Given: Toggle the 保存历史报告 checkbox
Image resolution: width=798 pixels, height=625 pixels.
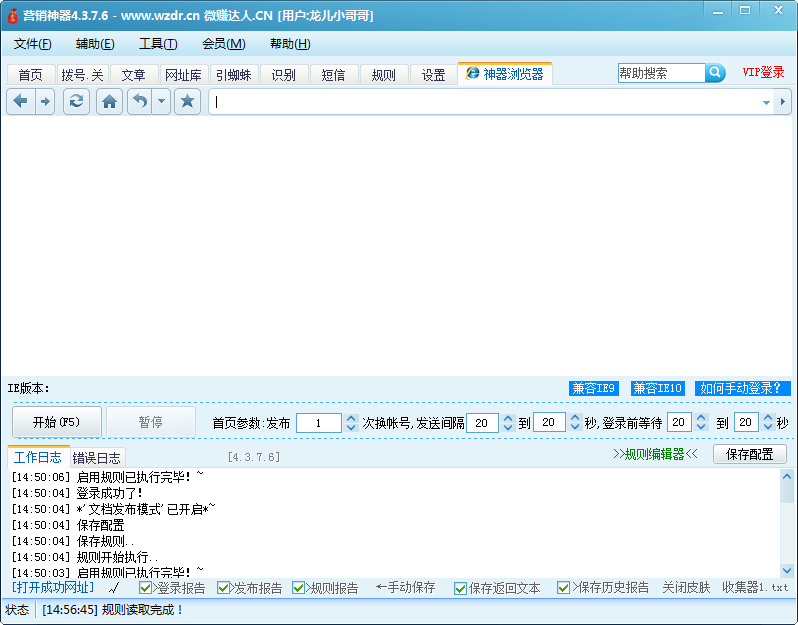Looking at the screenshot, I should pyautogui.click(x=563, y=588).
